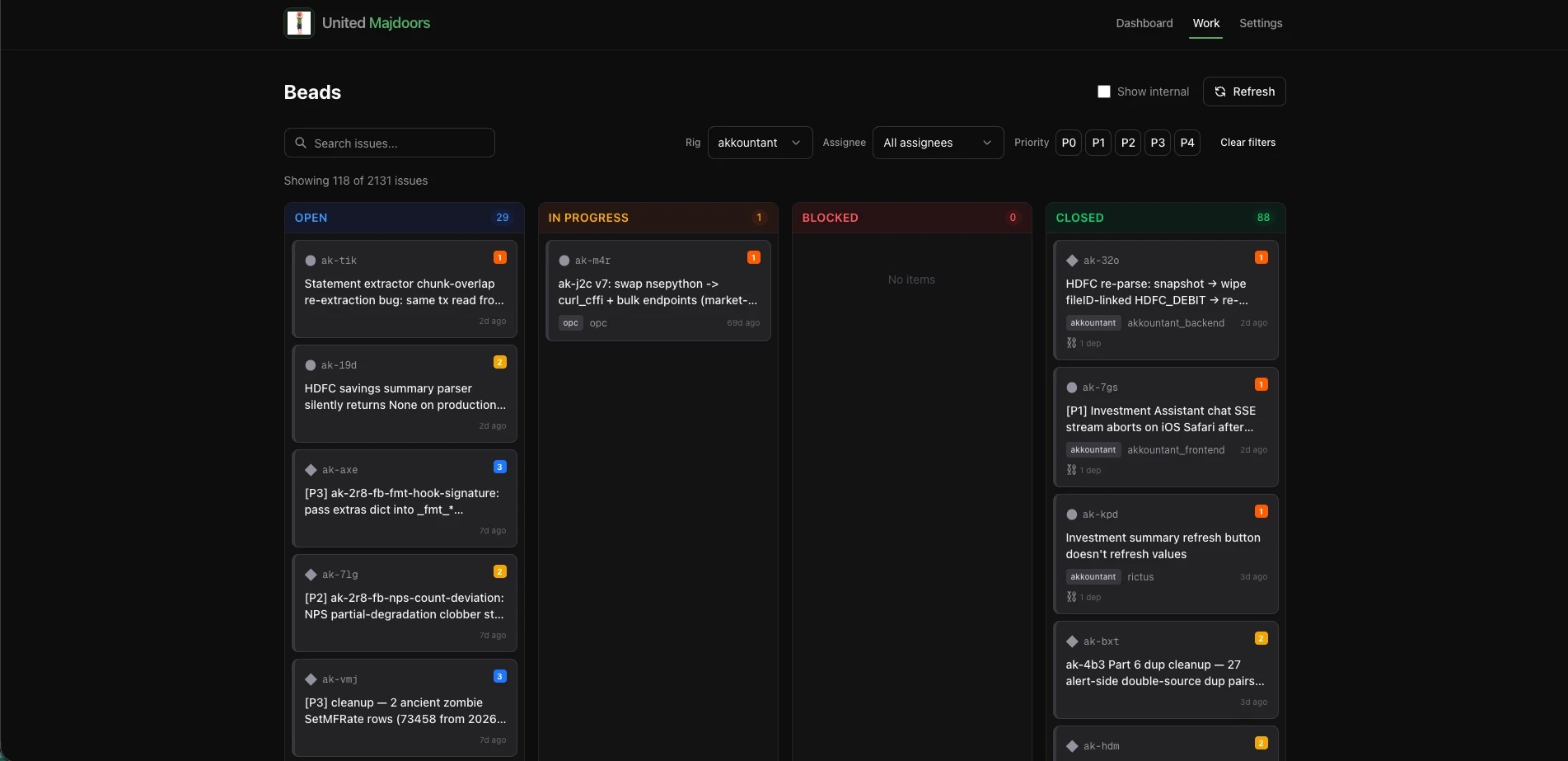Click priority 1 badge on ak-t1k card
The width and height of the screenshot is (1568, 761).
click(500, 257)
